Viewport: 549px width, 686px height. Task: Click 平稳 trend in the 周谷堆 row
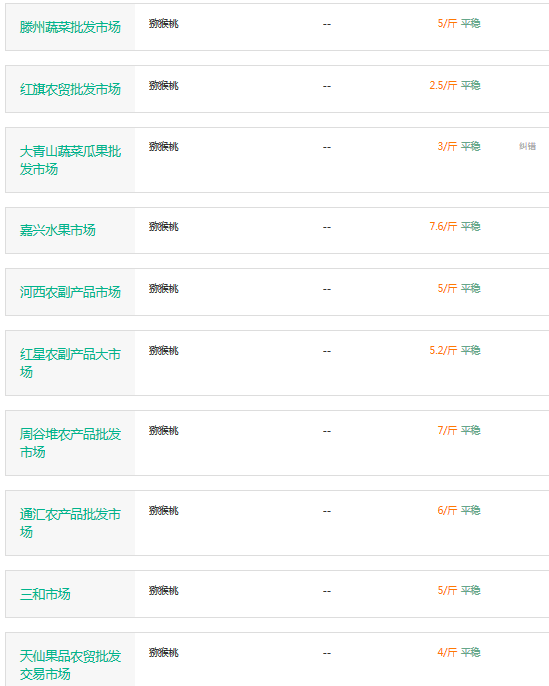point(471,430)
